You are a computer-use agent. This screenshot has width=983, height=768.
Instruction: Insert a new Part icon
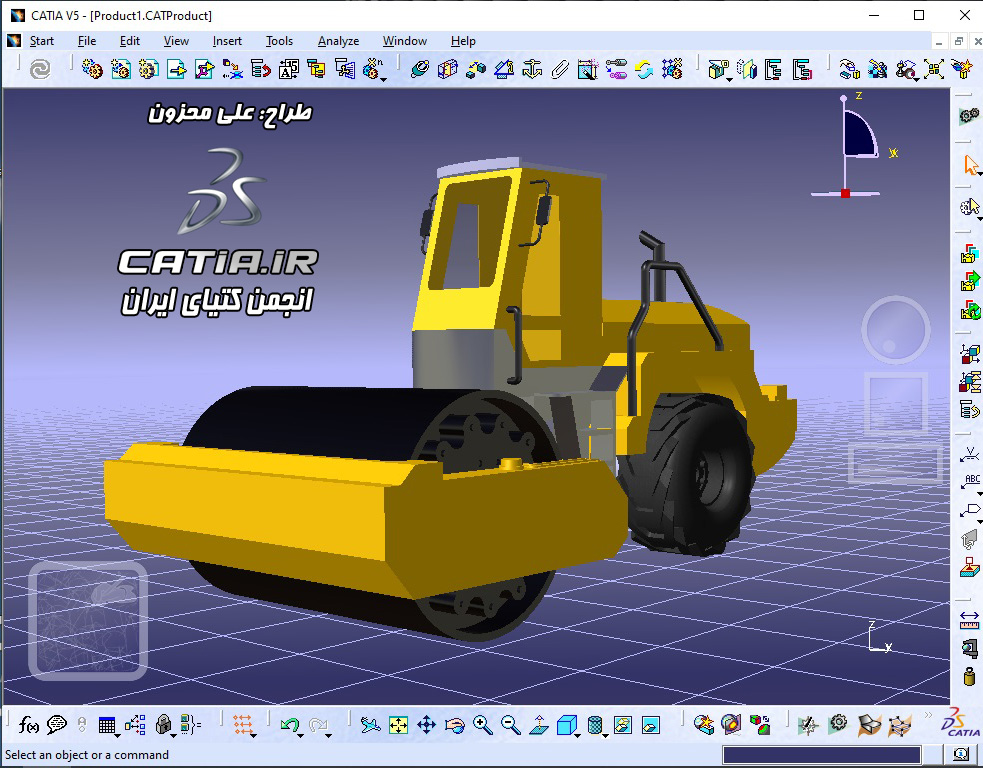pyautogui.click(x=149, y=69)
